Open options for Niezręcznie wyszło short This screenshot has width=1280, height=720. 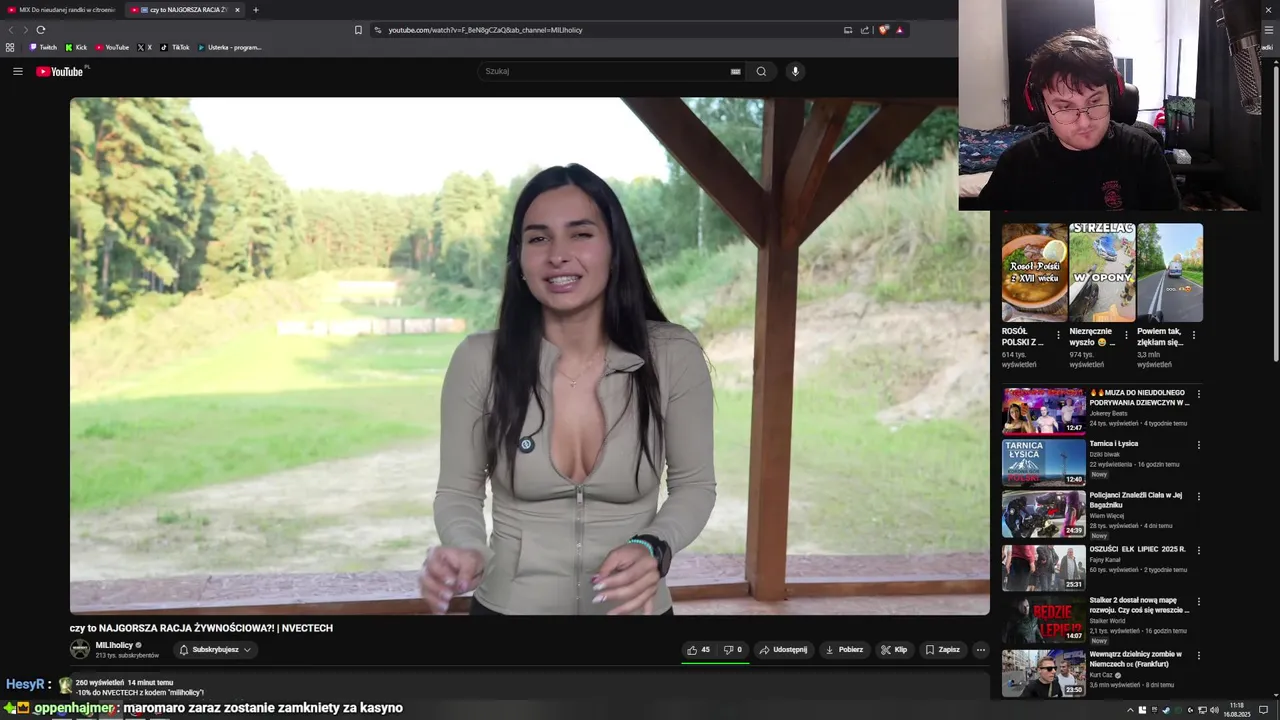coord(1126,335)
